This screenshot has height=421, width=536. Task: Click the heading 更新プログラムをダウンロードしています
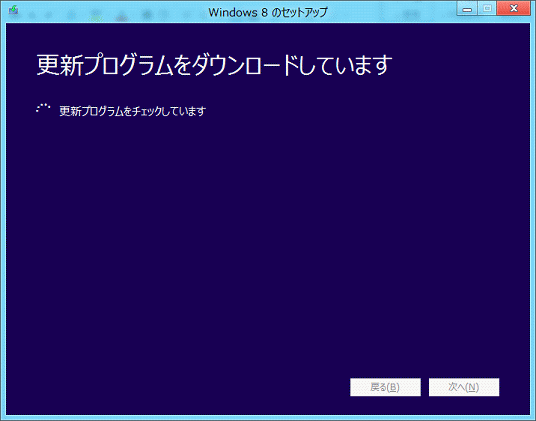[x=214, y=65]
